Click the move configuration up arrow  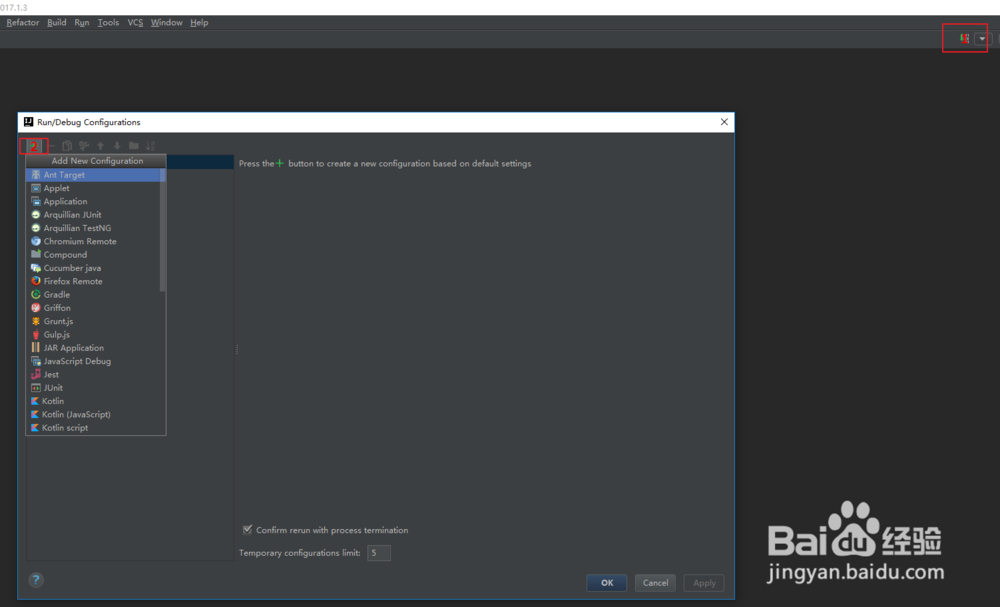pos(100,146)
